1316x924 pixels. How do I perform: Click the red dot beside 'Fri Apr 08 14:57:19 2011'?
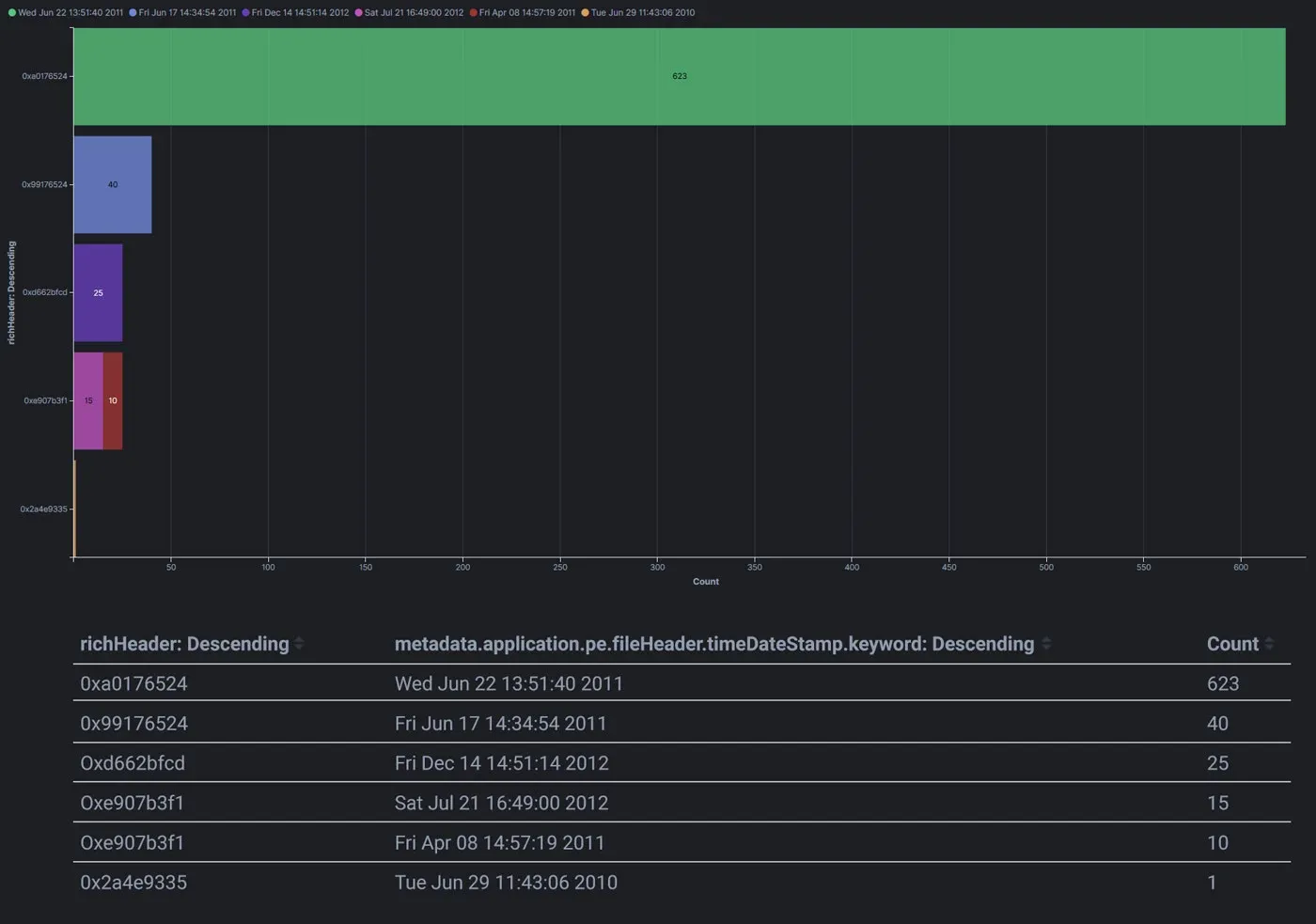coord(476,12)
